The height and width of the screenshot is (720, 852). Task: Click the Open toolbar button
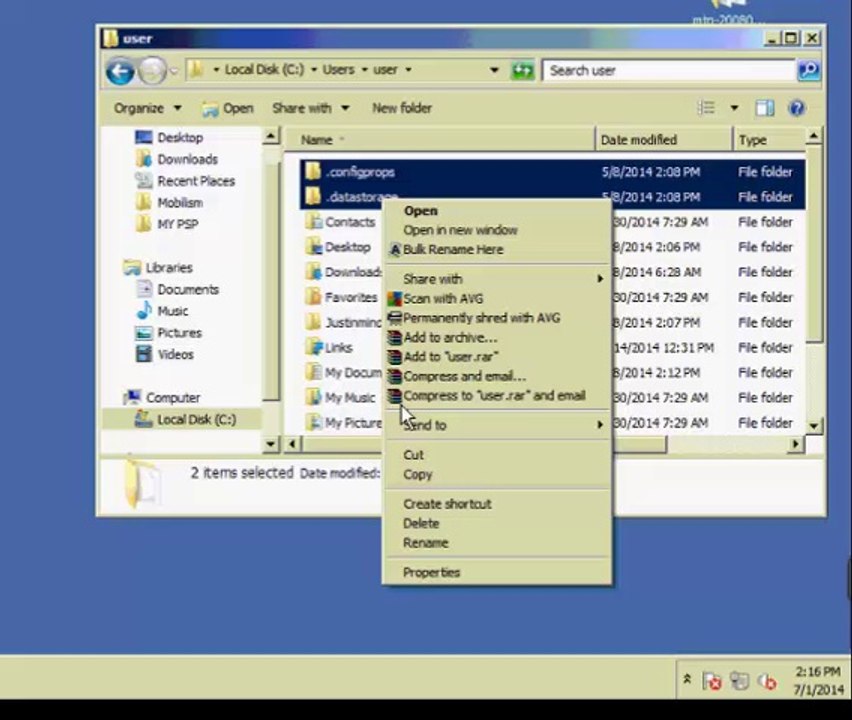point(228,108)
